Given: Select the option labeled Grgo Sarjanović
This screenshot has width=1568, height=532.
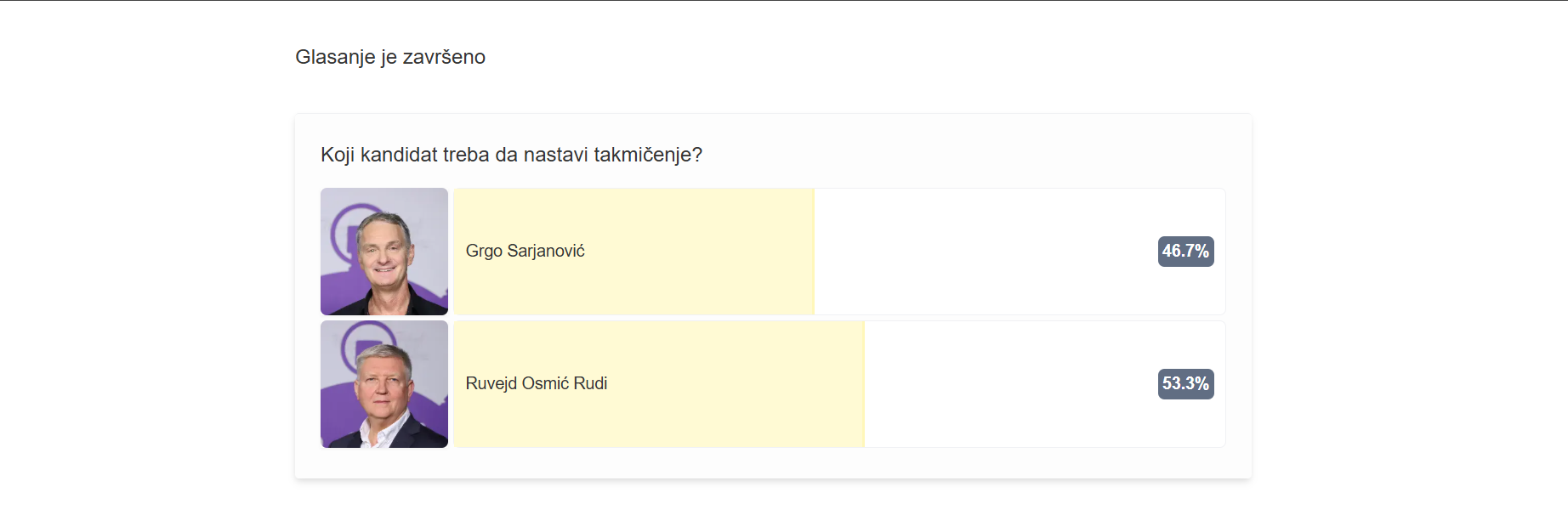Looking at the screenshot, I should (x=765, y=252).
